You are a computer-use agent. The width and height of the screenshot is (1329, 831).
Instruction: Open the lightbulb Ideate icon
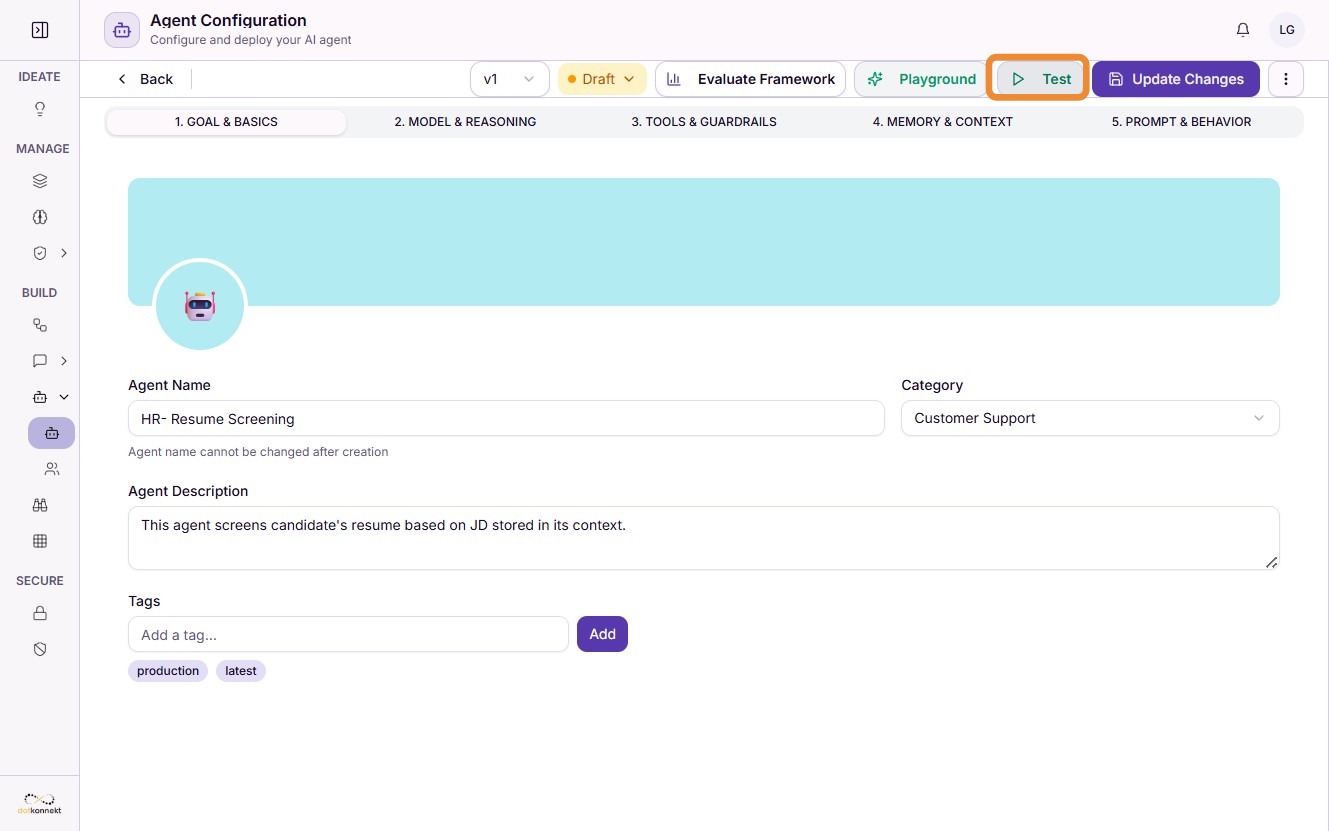point(40,109)
